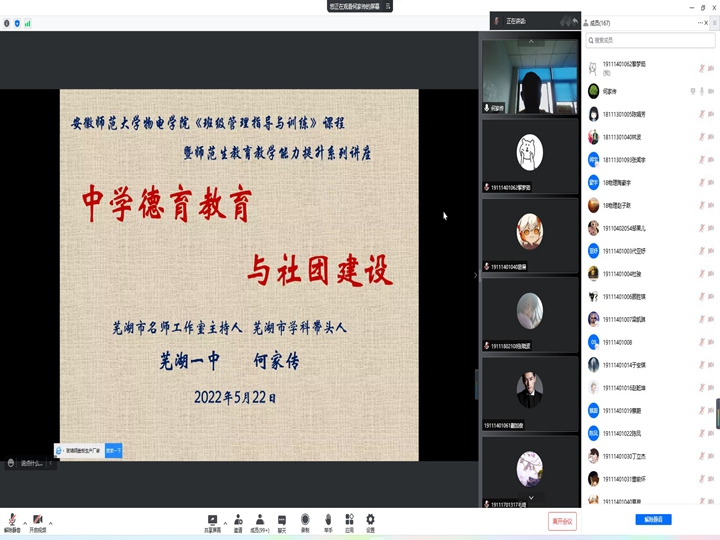Expand video options arrow beside Start Video
This screenshot has width=720, height=540.
point(50,522)
